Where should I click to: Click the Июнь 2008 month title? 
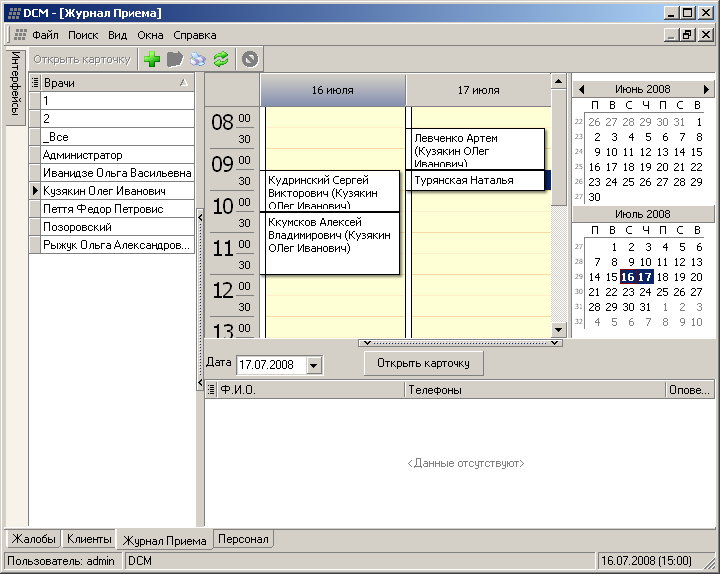click(x=642, y=89)
